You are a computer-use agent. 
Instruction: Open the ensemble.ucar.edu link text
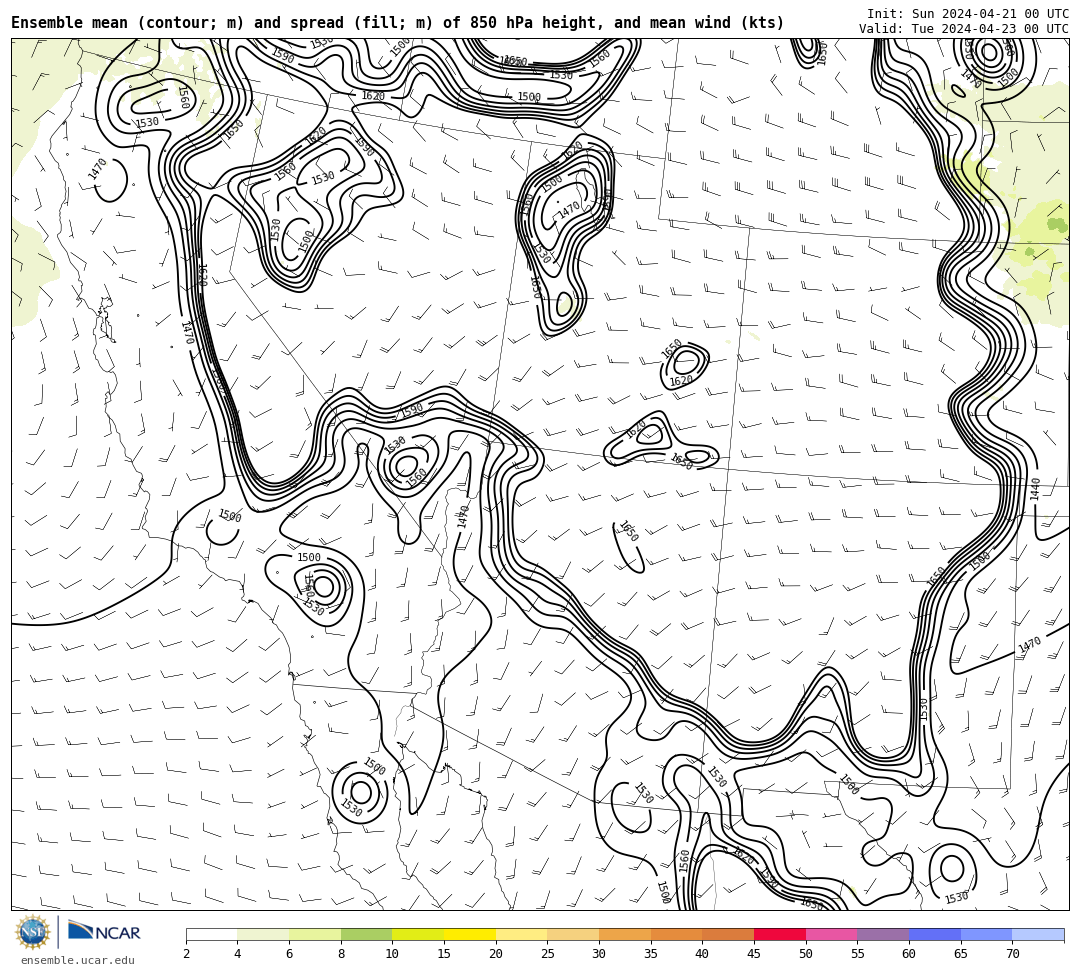click(78, 960)
